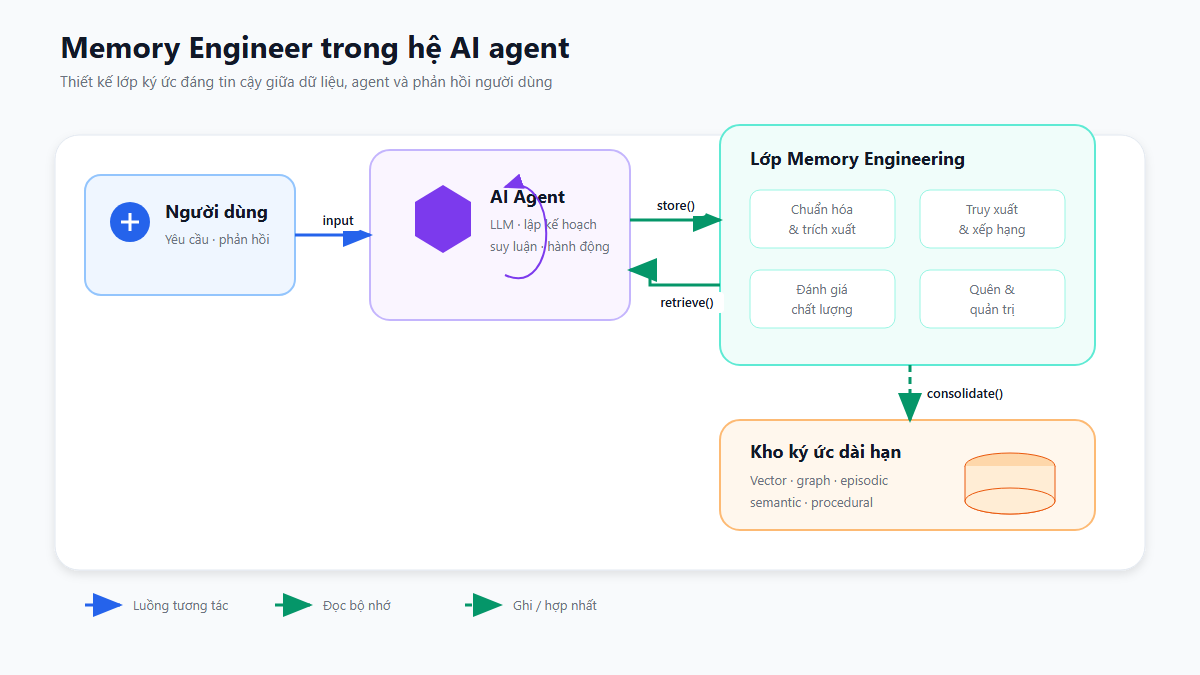Click the semantic · procedural text
The height and width of the screenshot is (675, 1200).
(x=811, y=502)
